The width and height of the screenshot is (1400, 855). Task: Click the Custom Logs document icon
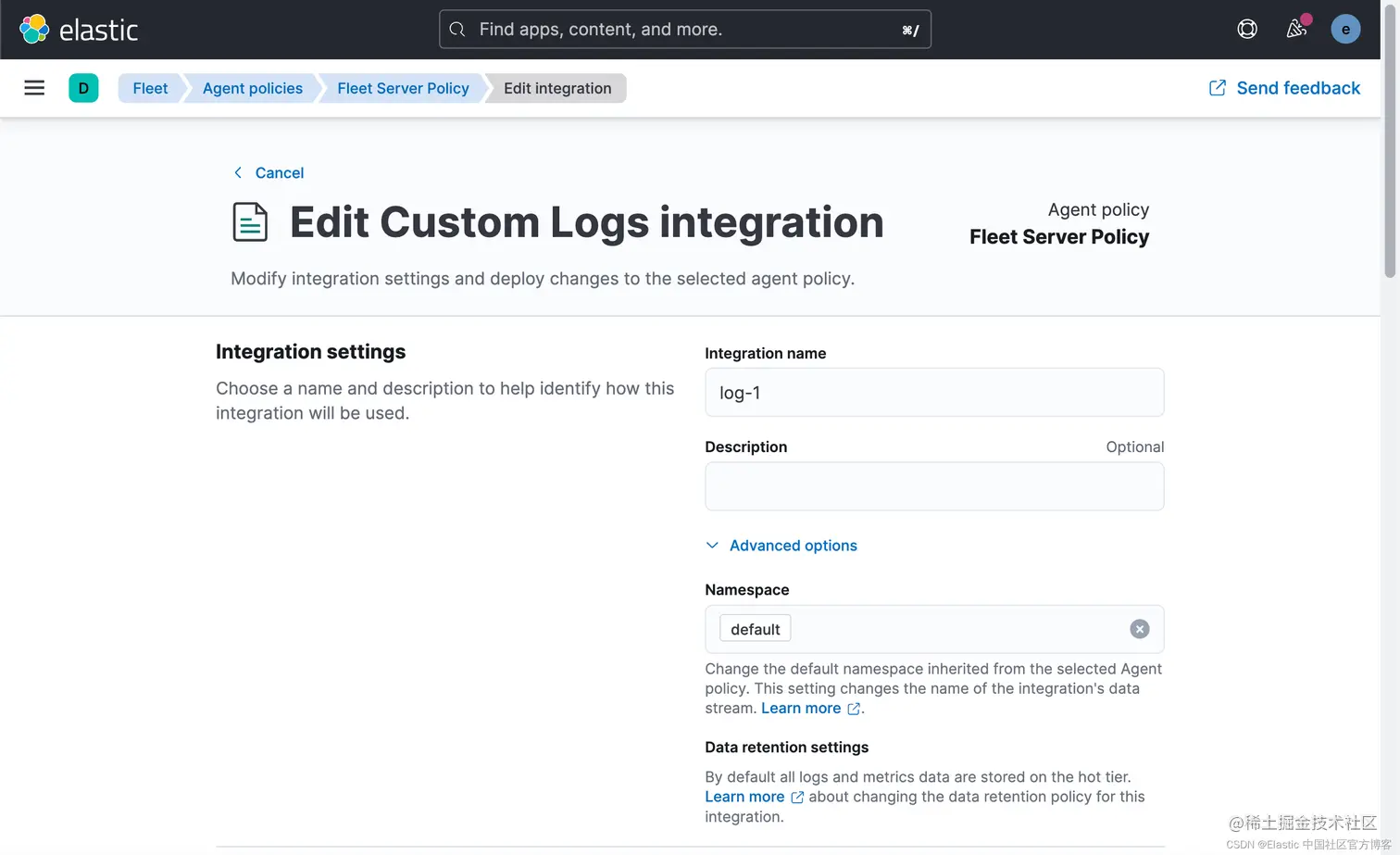(250, 222)
